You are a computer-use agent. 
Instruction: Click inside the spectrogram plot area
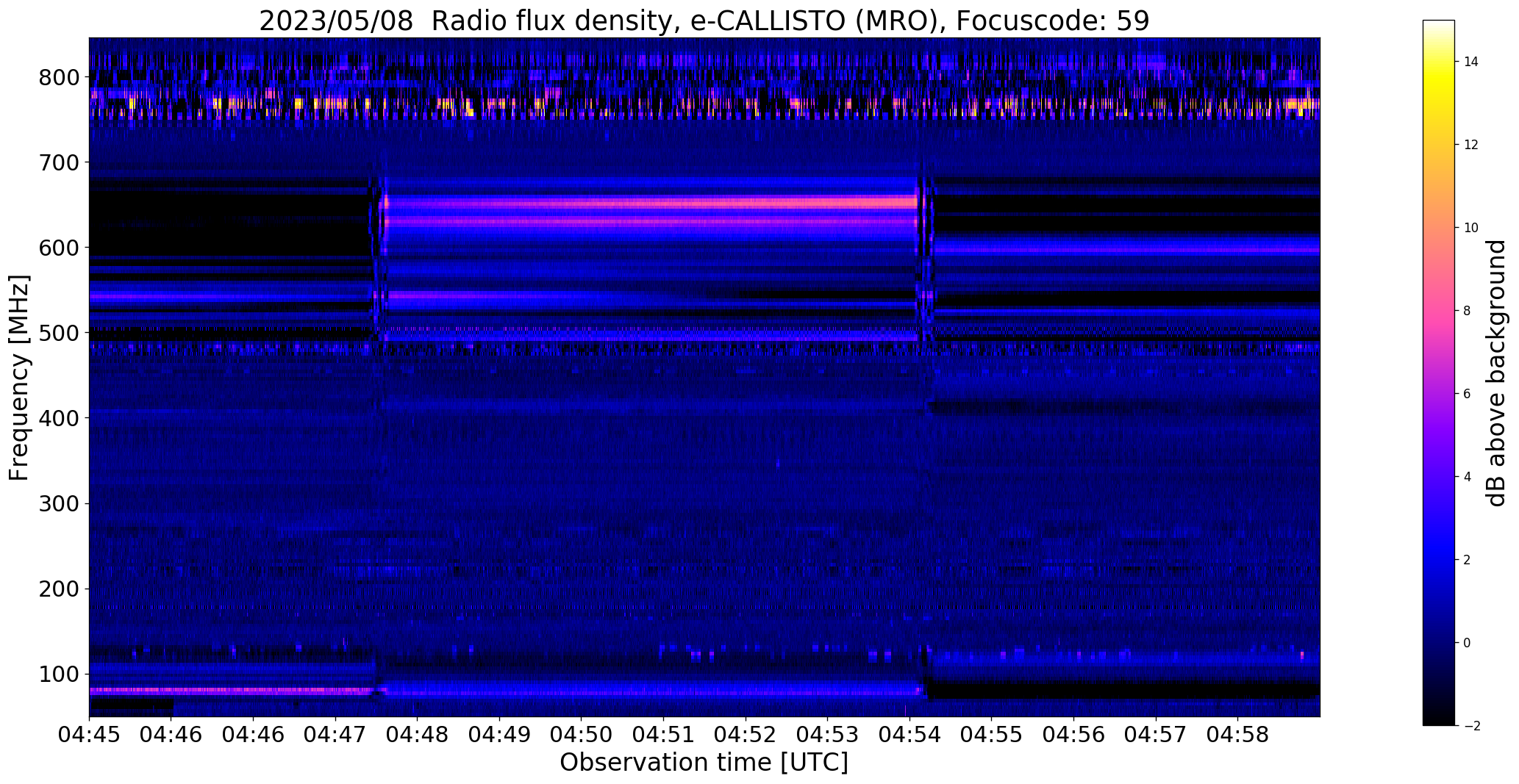(704, 377)
